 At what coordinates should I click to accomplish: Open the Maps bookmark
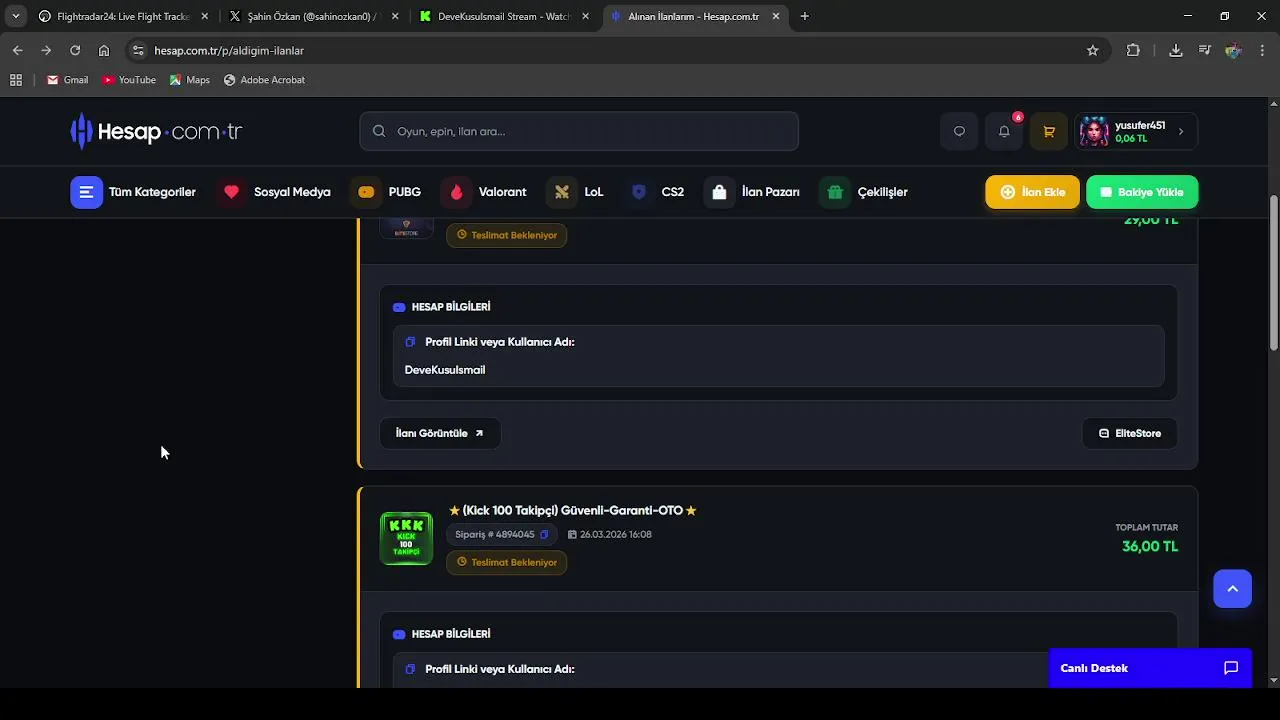(190, 80)
